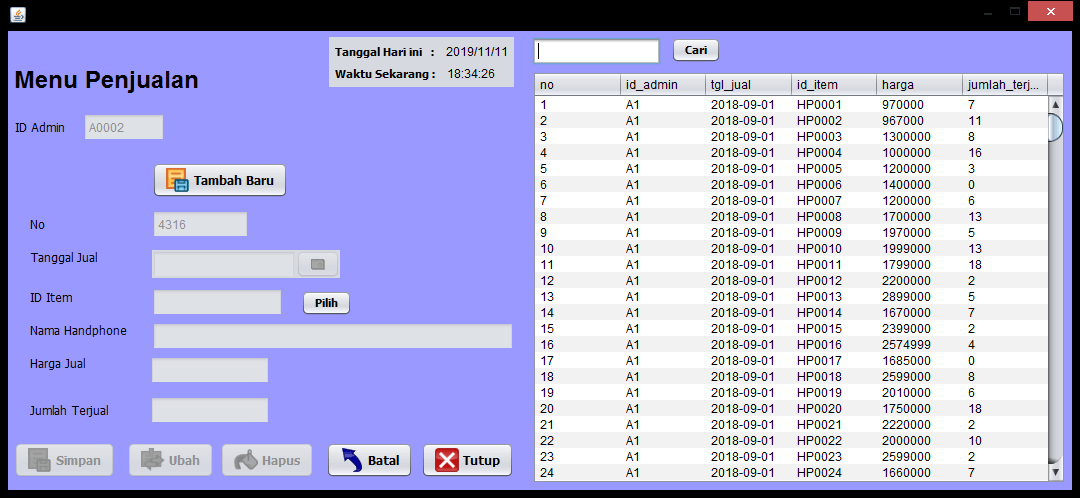This screenshot has width=1080, height=498.
Task: Click the Jumlah Terjual input field
Action: 210,410
